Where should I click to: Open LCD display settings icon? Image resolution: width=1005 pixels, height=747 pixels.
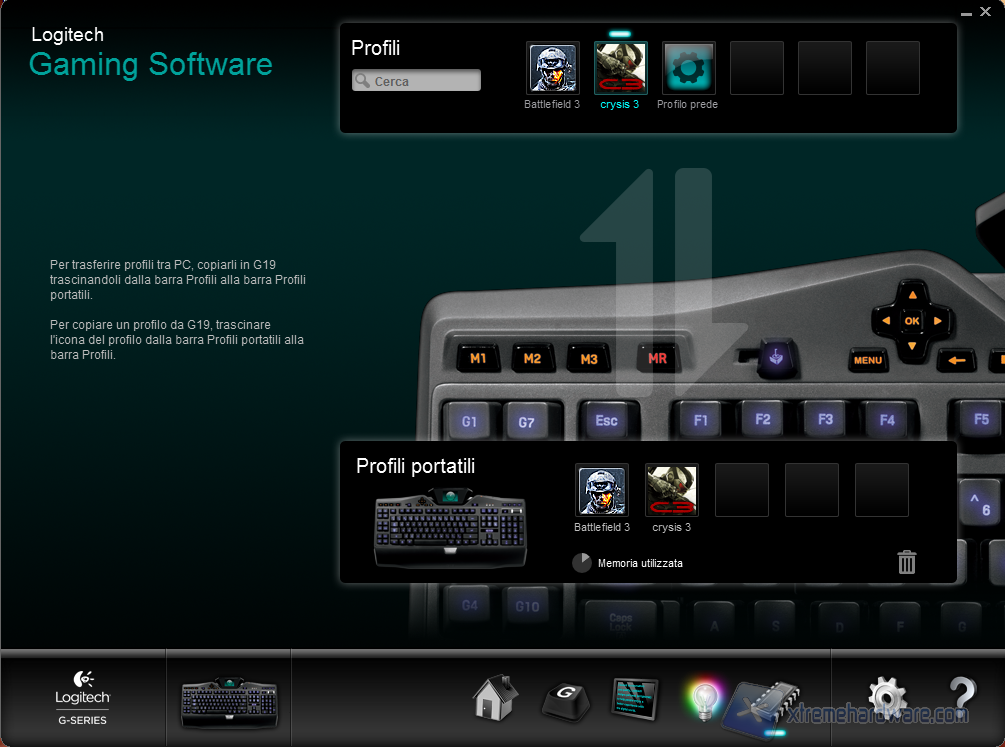coord(635,698)
